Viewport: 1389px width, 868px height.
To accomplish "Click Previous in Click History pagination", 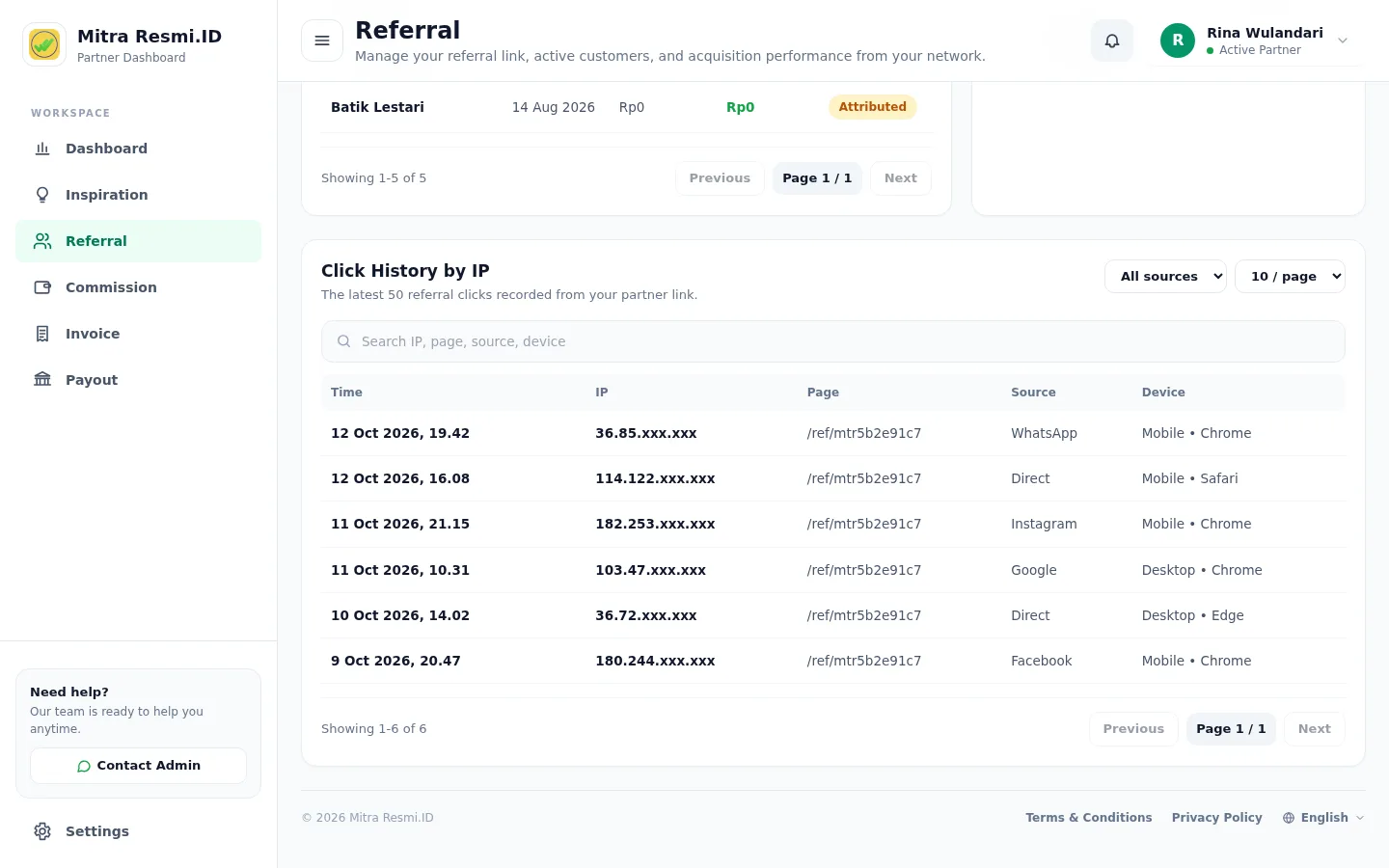I will click(x=1133, y=729).
